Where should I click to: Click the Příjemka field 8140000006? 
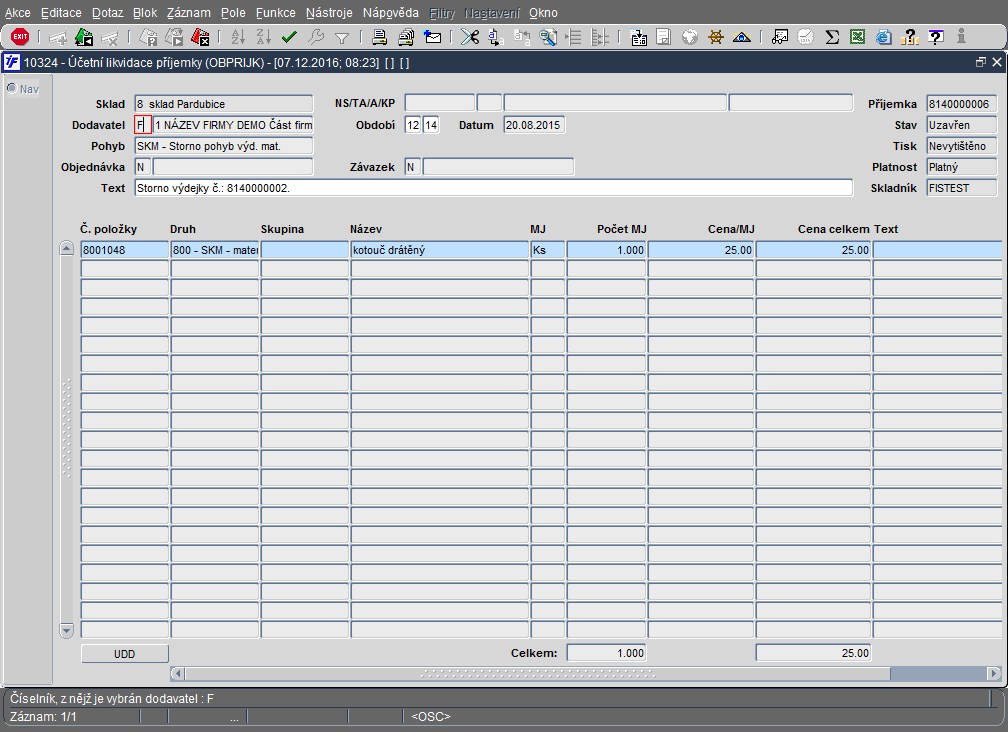(962, 103)
